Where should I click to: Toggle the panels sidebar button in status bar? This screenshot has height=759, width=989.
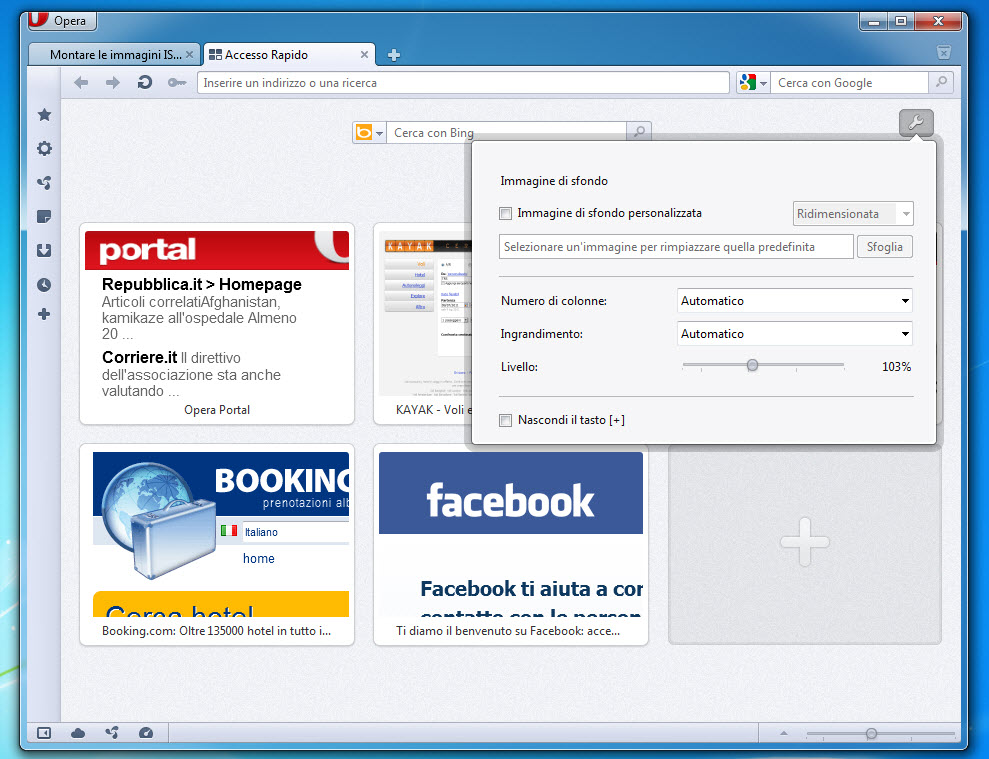point(44,733)
